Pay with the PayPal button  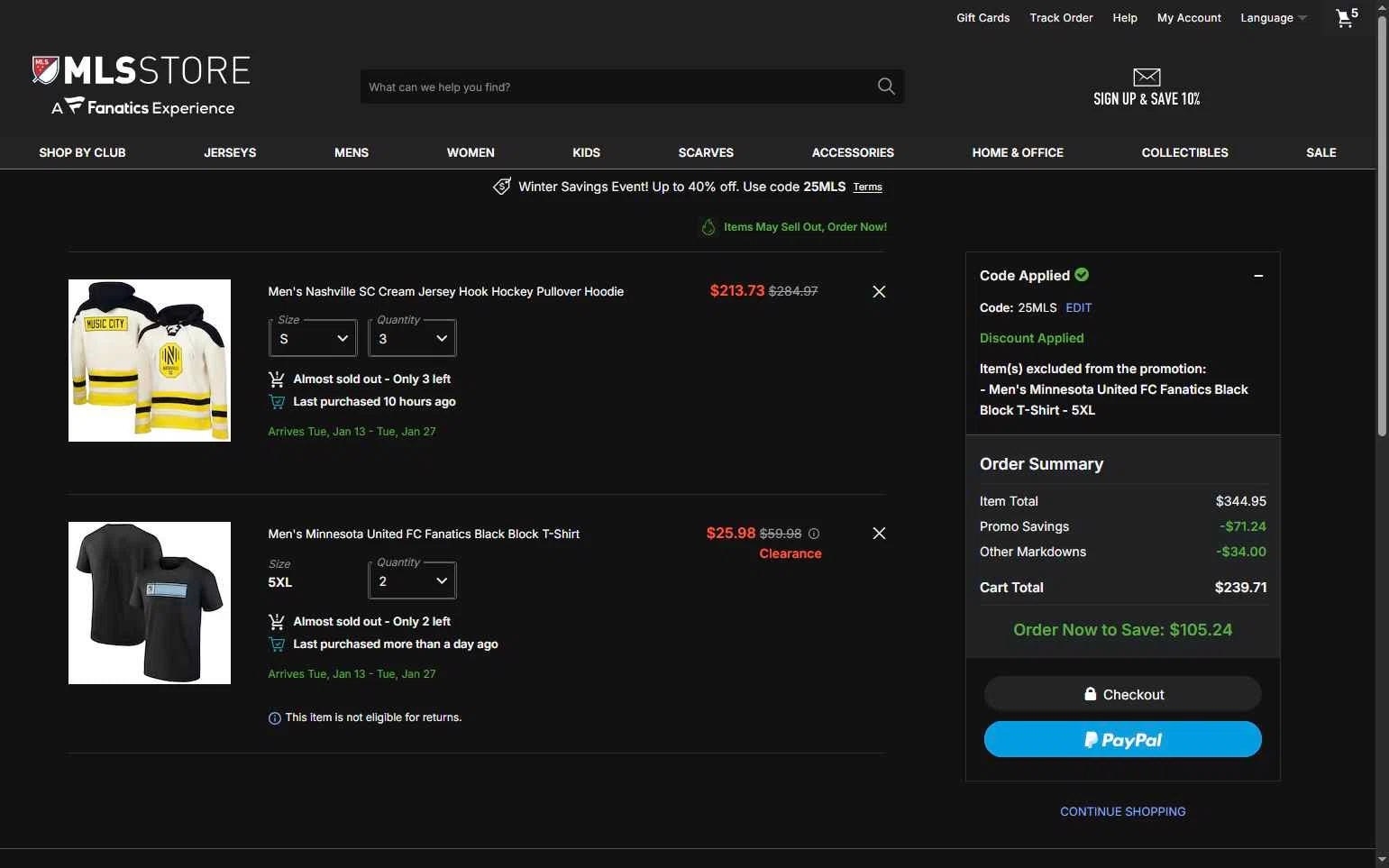pyautogui.click(x=1123, y=739)
